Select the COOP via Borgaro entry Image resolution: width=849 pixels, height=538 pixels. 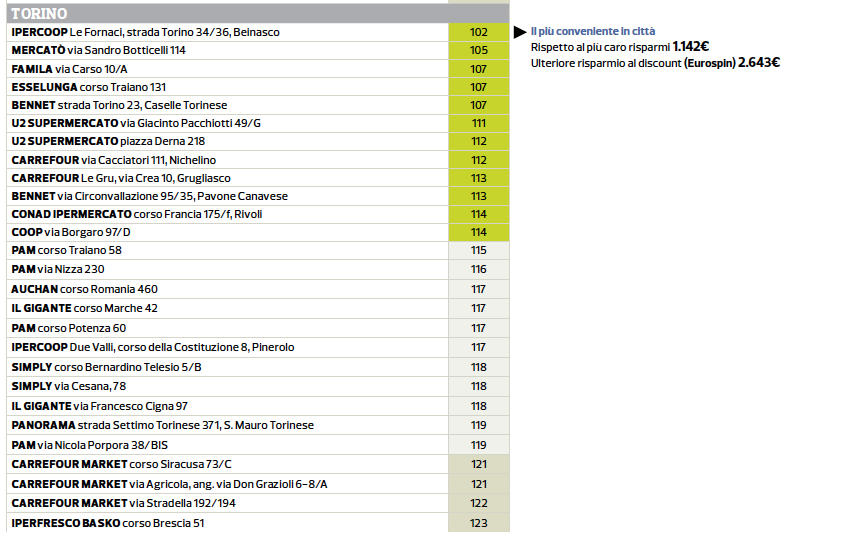[70, 232]
